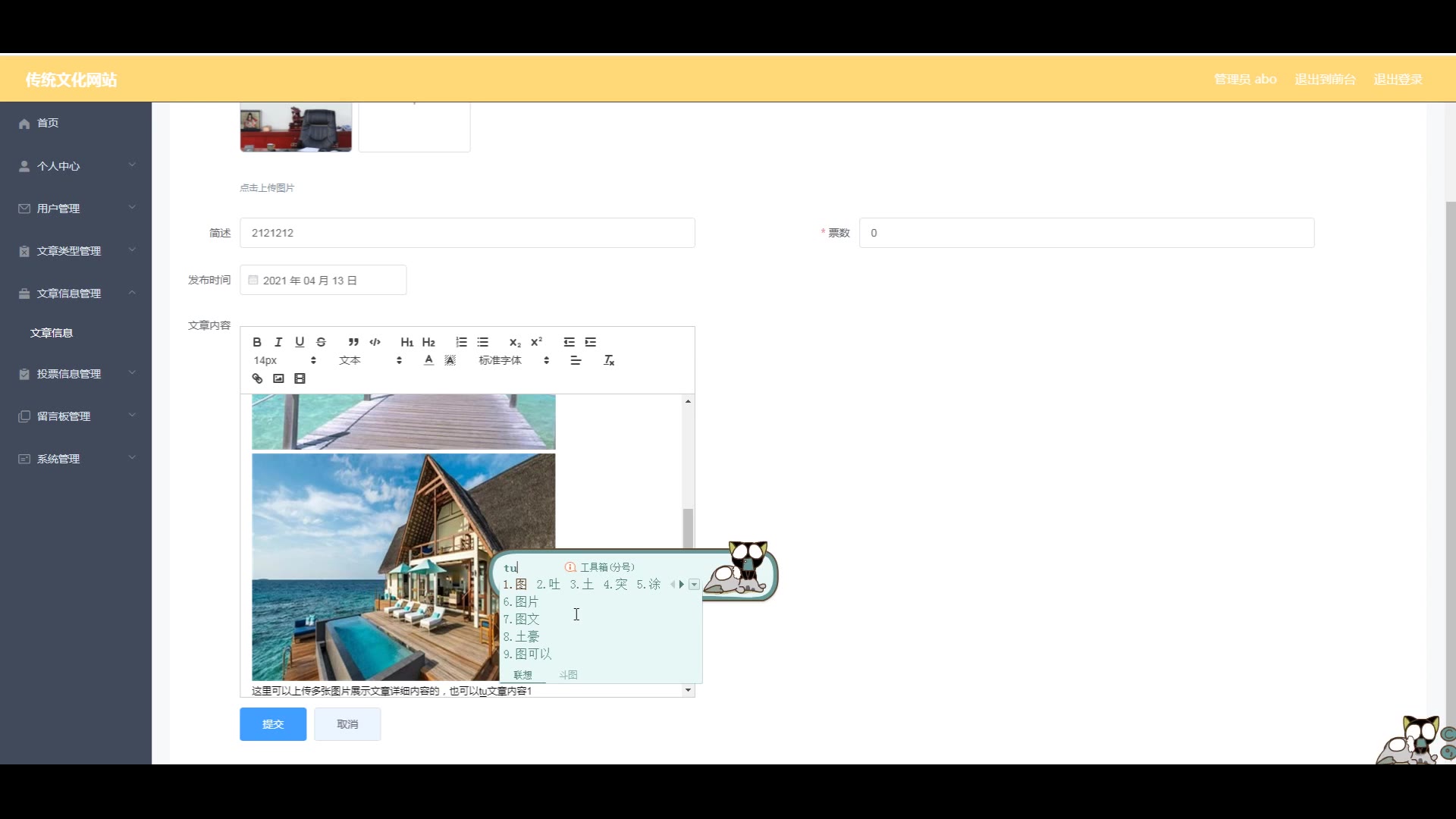Insert a hyperlink with the link icon
This screenshot has width=1456, height=819.
257,378
